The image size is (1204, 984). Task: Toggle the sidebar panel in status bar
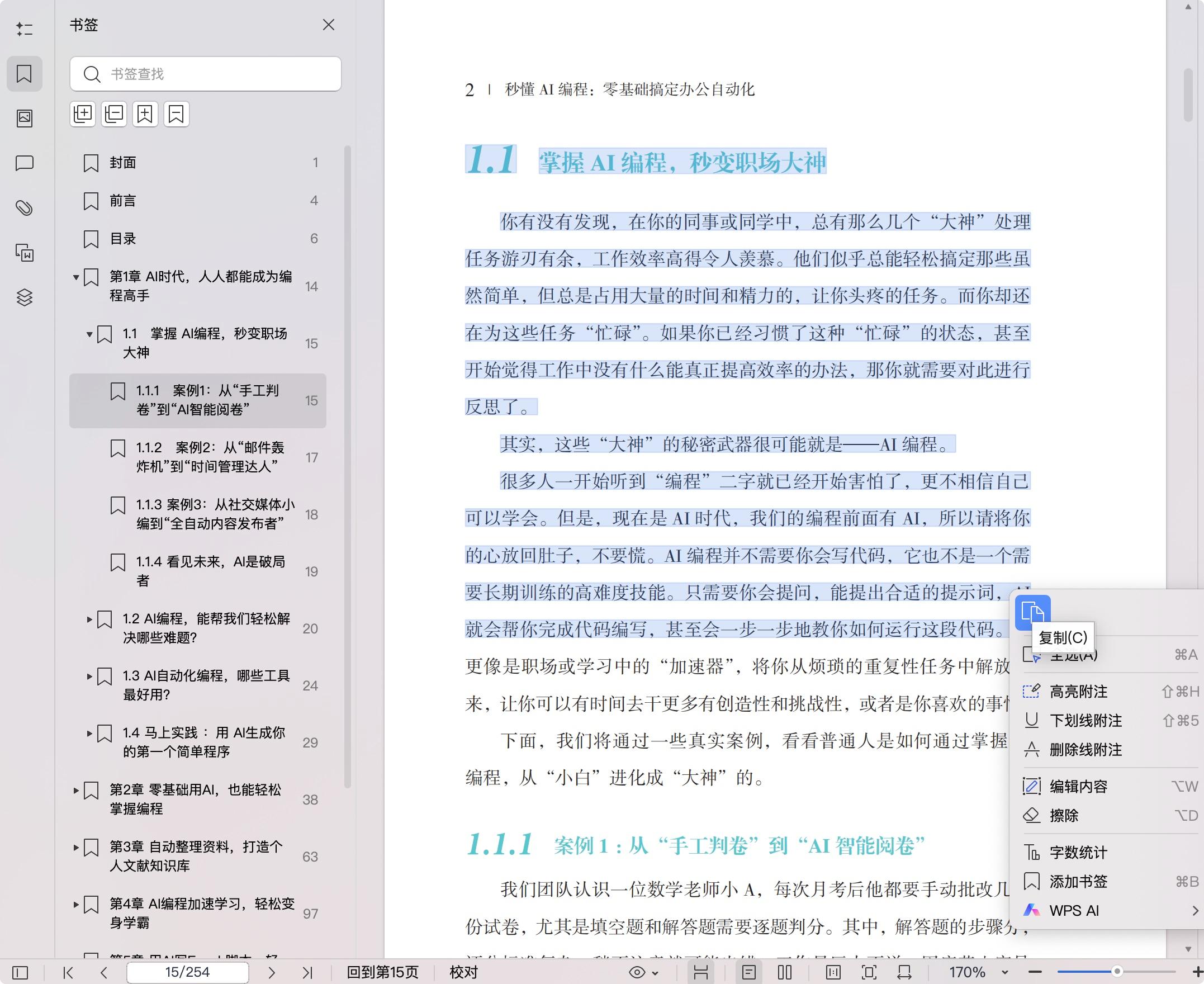pyautogui.click(x=20, y=973)
